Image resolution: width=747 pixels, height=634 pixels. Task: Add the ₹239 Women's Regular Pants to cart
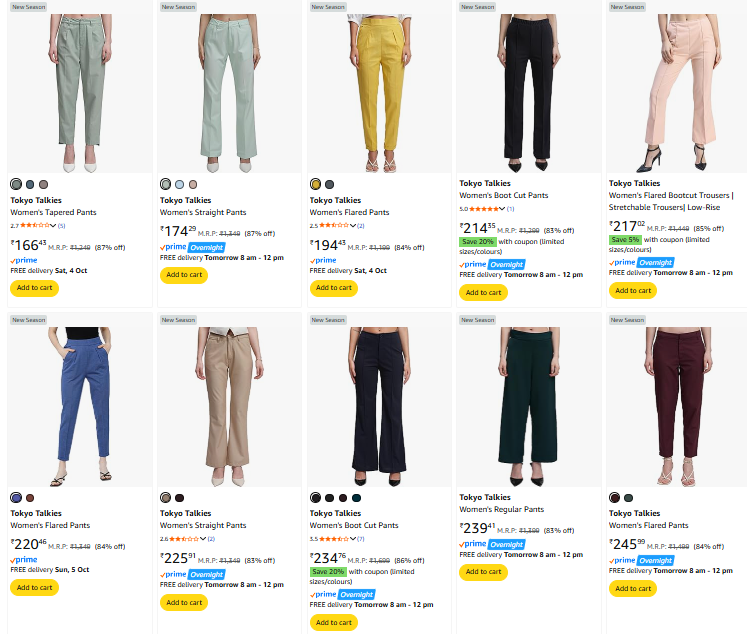click(x=483, y=572)
